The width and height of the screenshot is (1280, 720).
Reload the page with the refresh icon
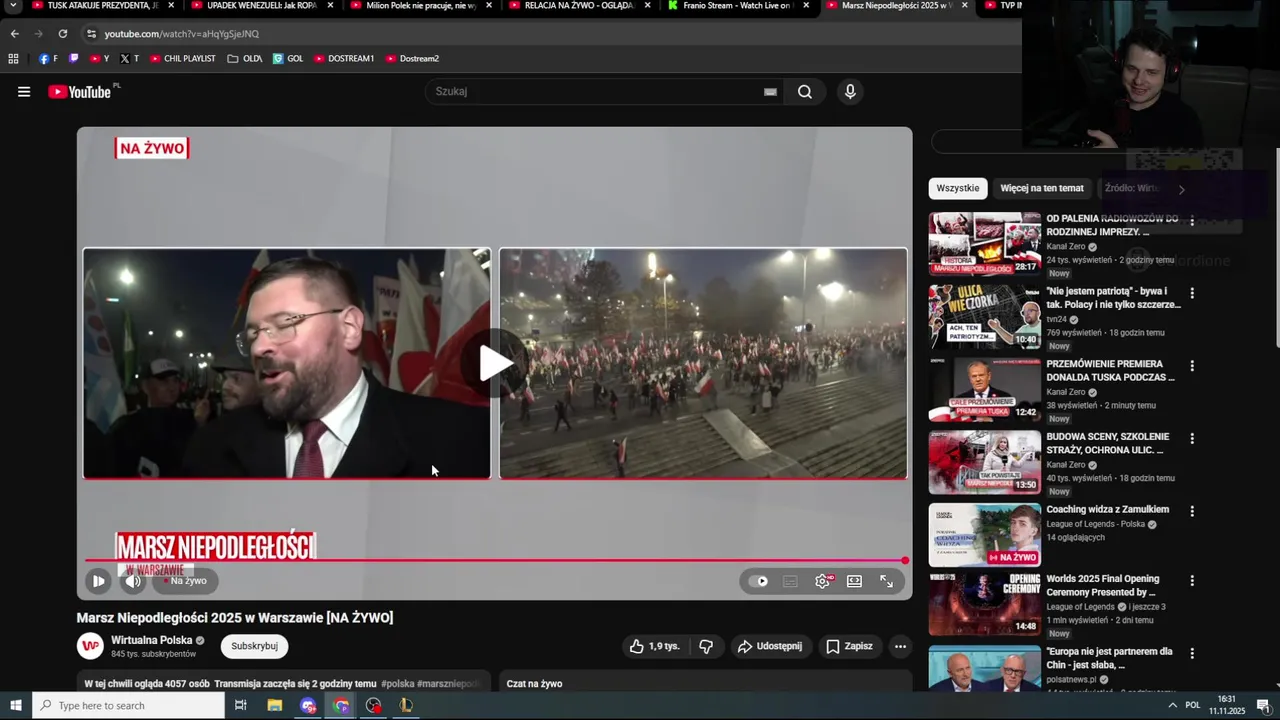[x=63, y=34]
